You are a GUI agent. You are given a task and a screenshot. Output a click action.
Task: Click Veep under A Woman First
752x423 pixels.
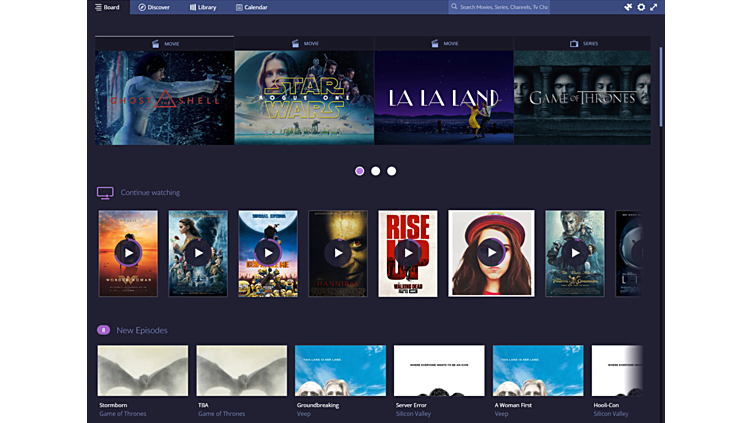(x=501, y=414)
